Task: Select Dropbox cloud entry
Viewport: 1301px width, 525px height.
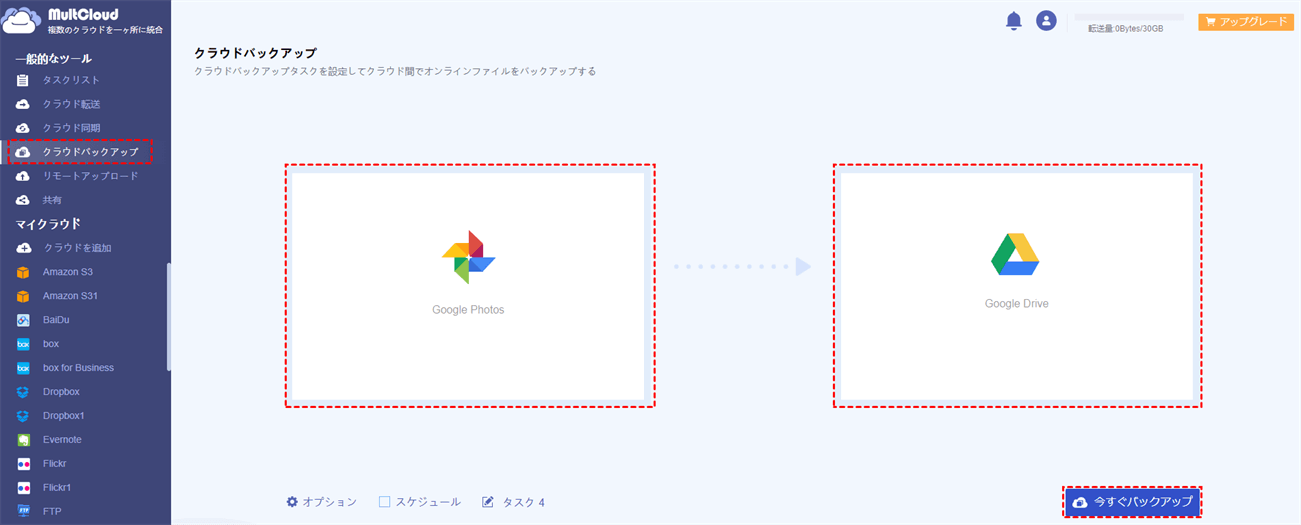Action: pos(61,392)
